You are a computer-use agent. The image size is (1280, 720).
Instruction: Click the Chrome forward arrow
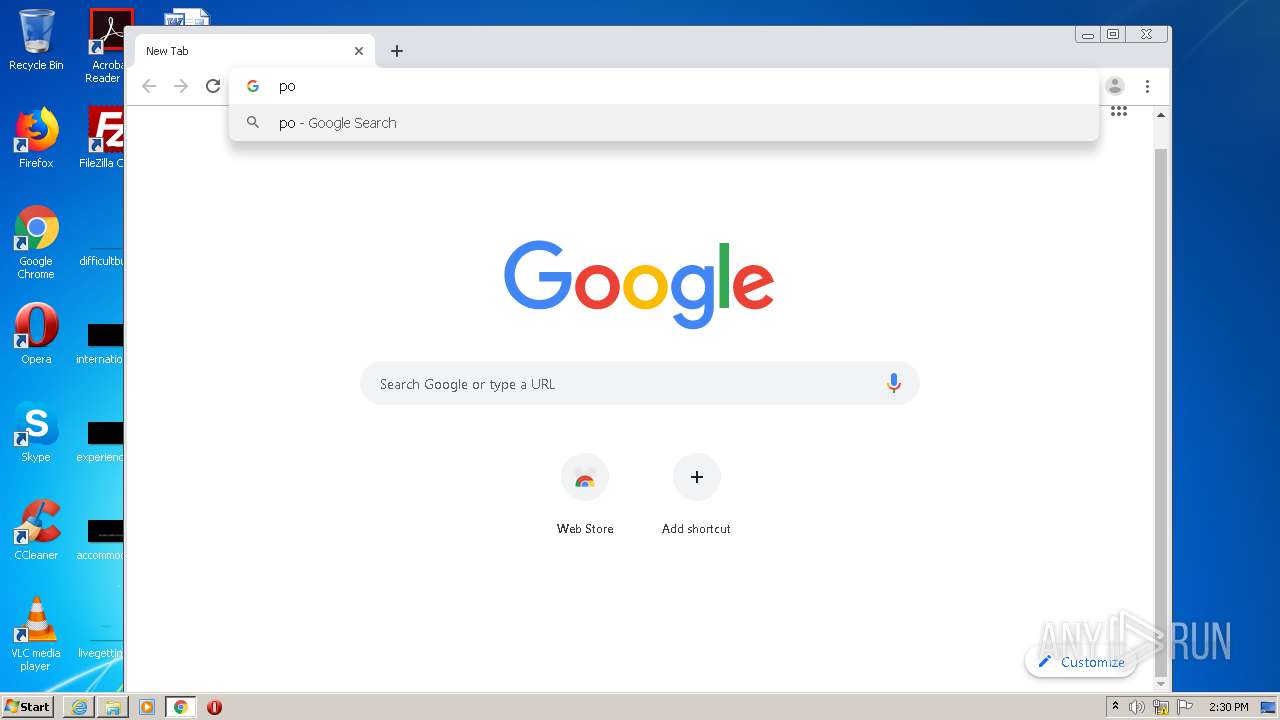[181, 86]
